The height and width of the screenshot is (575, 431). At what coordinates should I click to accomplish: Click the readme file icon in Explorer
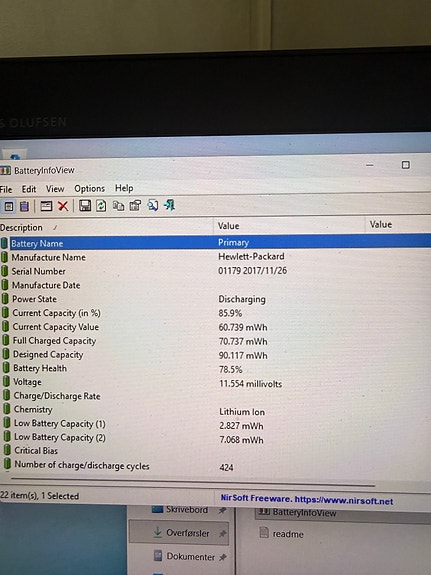point(264,532)
